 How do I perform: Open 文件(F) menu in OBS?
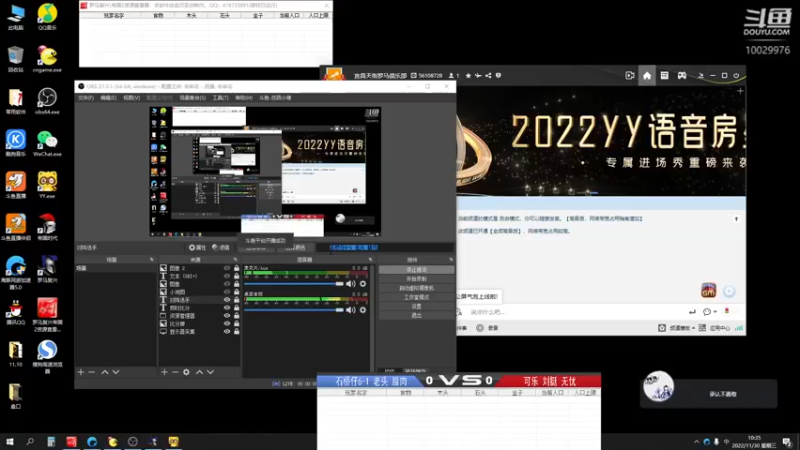pyautogui.click(x=86, y=97)
